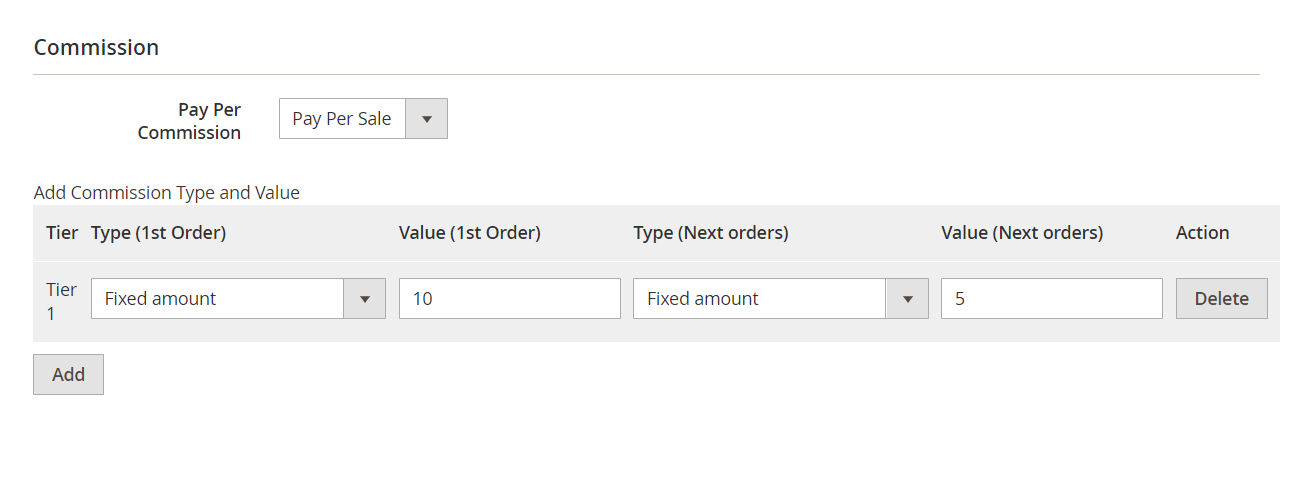Open Type (Next orders) Fixed amount dropdown

760,298
